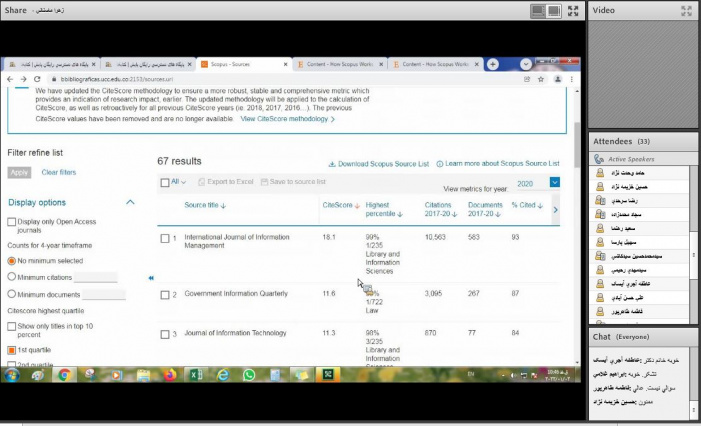Viewport: 701px width, 426px height.
Task: Click the shared page's vertical scrollbar
Action: [577, 144]
